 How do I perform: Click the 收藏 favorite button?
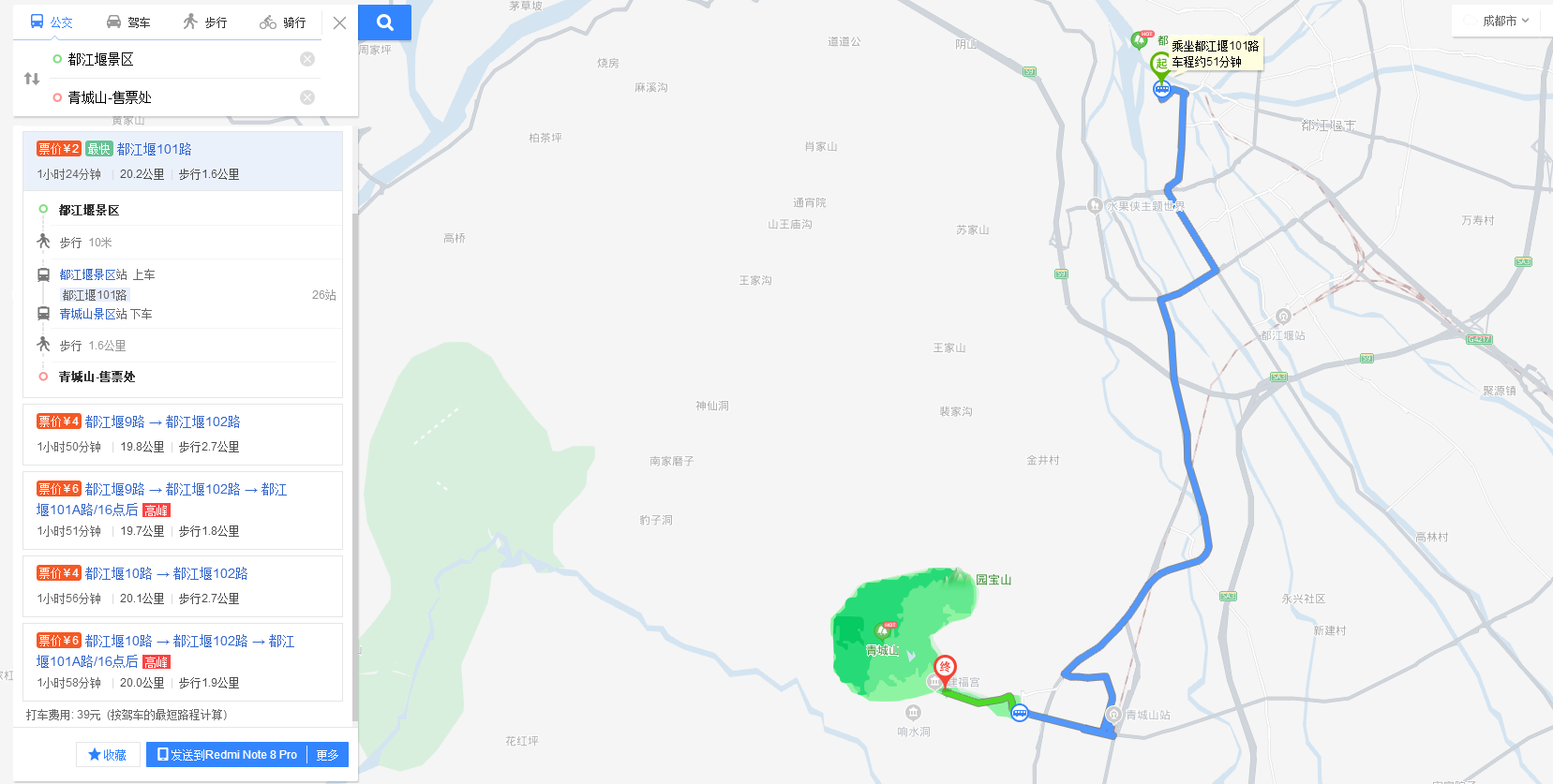click(x=108, y=754)
